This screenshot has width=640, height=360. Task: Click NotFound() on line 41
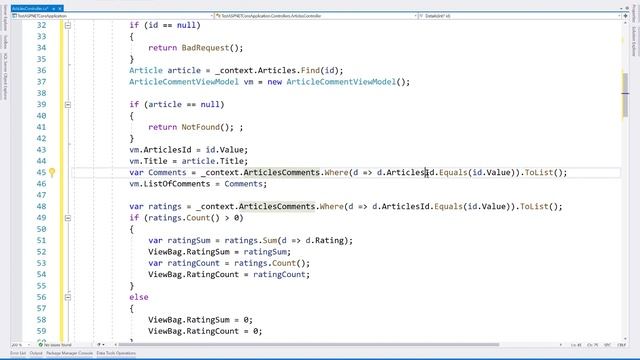(207, 127)
